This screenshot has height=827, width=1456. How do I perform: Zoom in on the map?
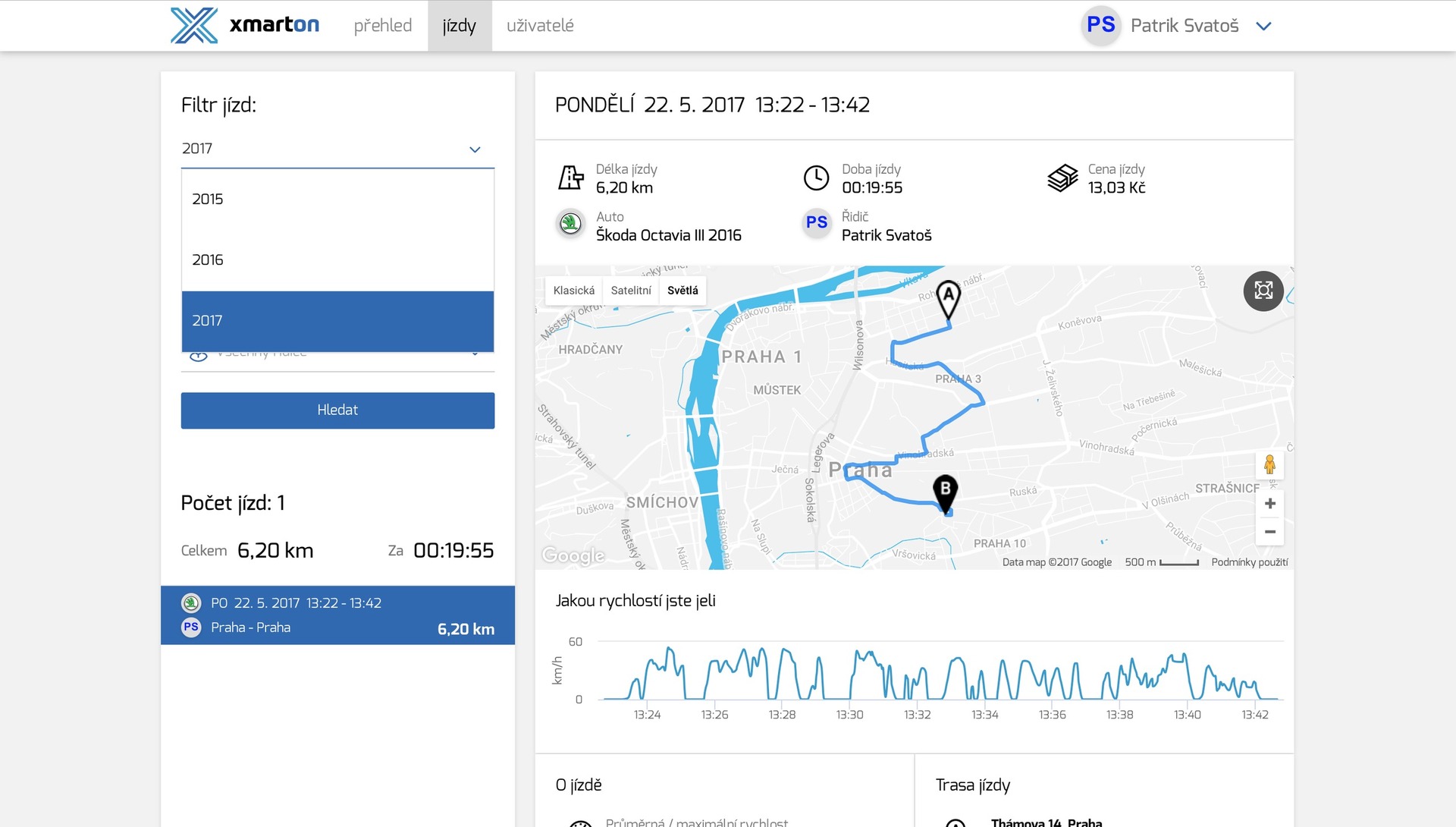tap(1269, 504)
